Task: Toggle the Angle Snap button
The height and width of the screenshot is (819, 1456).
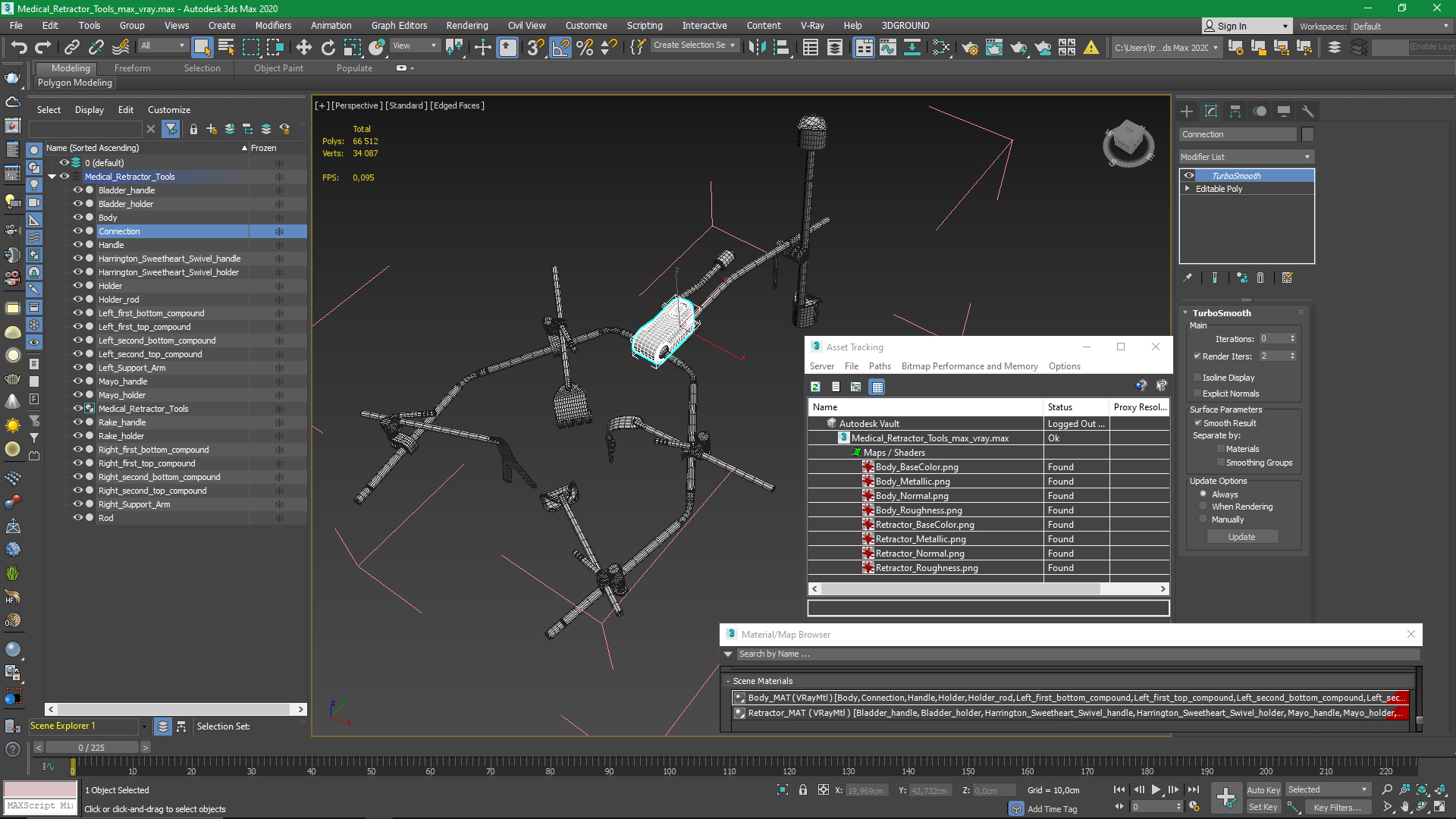Action: tap(560, 47)
